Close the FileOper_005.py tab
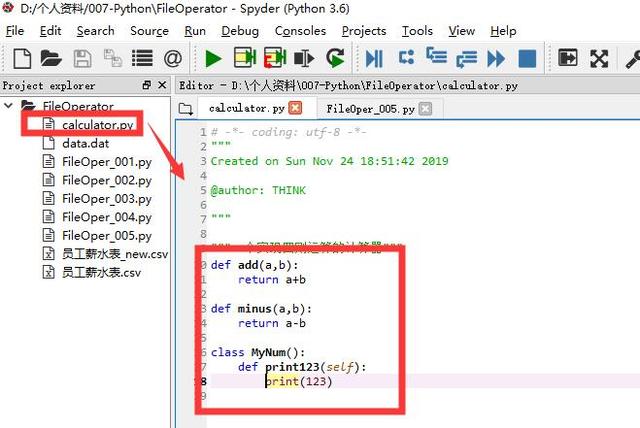Screen dimensions: 640x428 425,109
